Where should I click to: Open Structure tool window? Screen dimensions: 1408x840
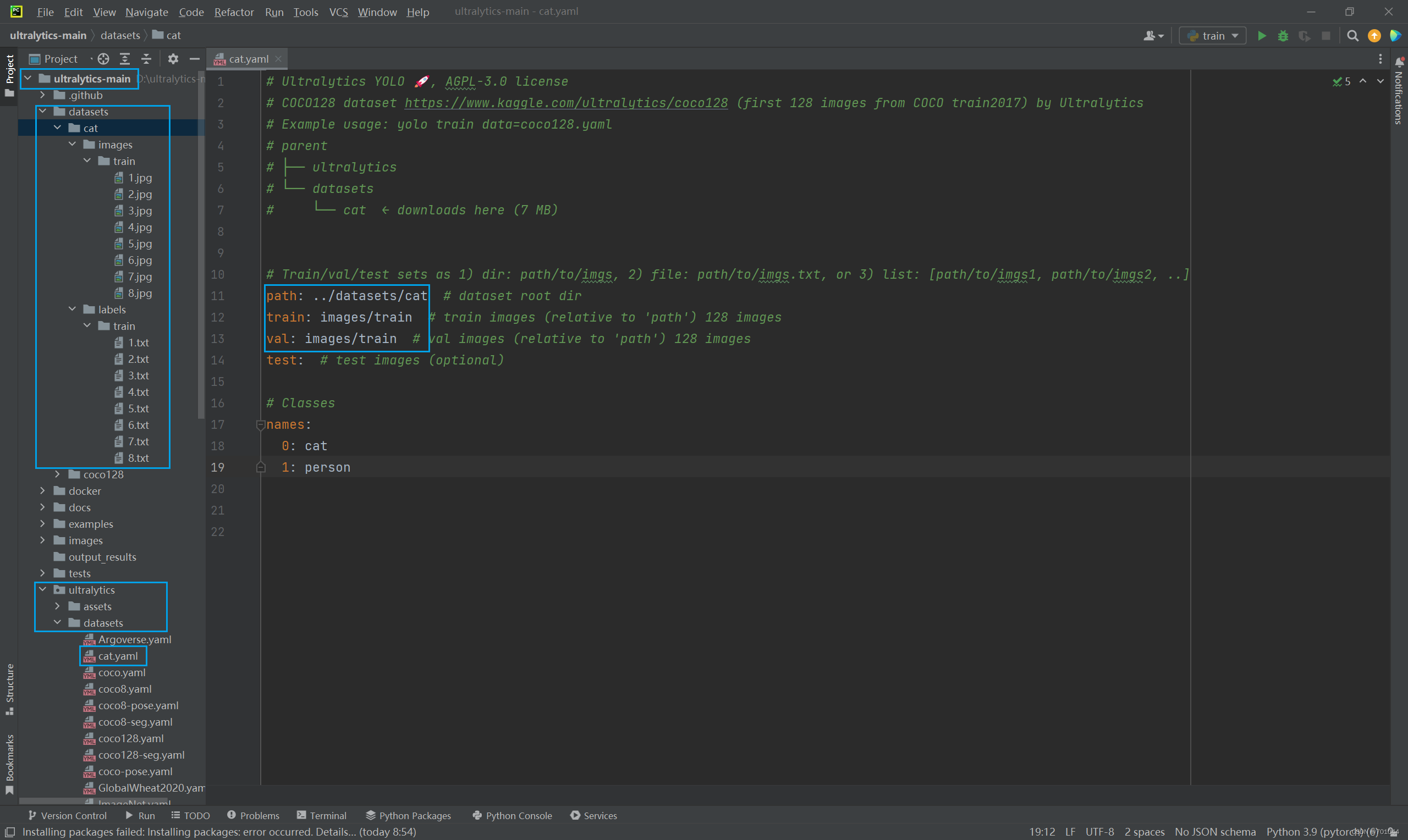[9, 689]
